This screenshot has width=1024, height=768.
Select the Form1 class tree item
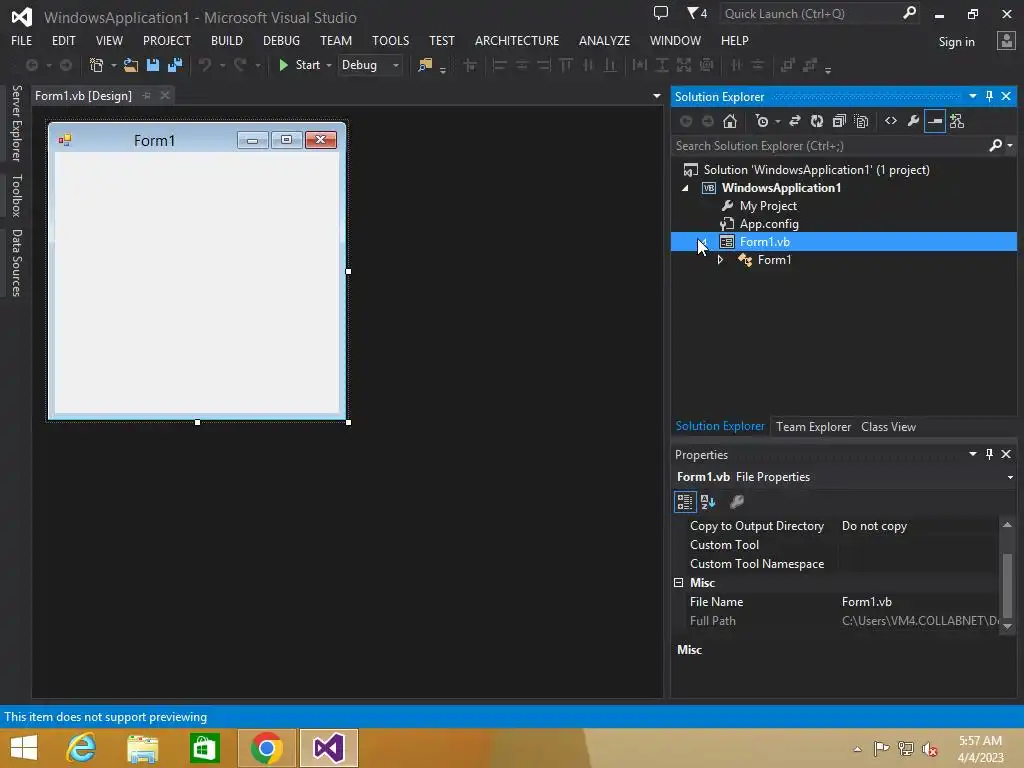click(x=774, y=260)
